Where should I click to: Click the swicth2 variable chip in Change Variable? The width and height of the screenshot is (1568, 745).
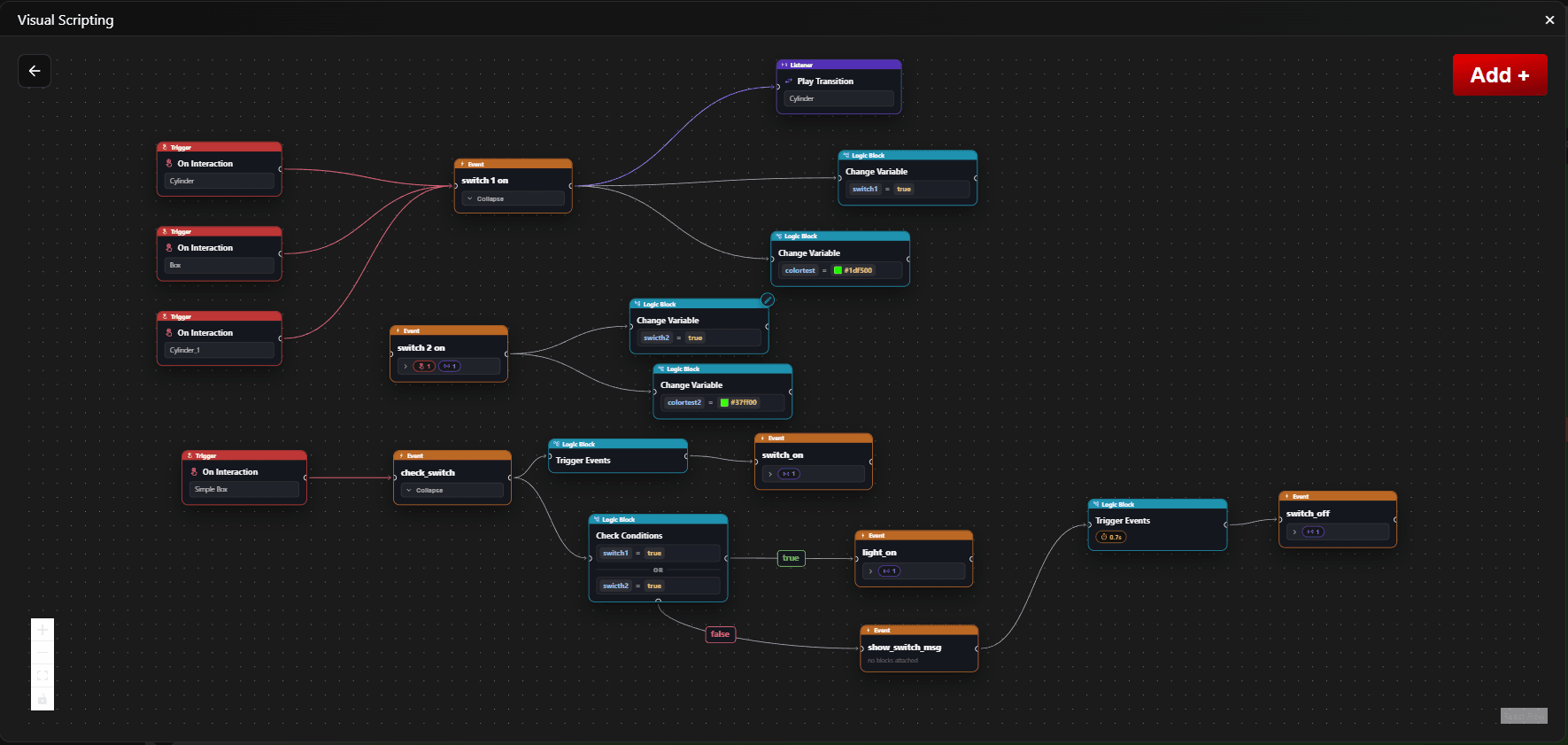[656, 338]
